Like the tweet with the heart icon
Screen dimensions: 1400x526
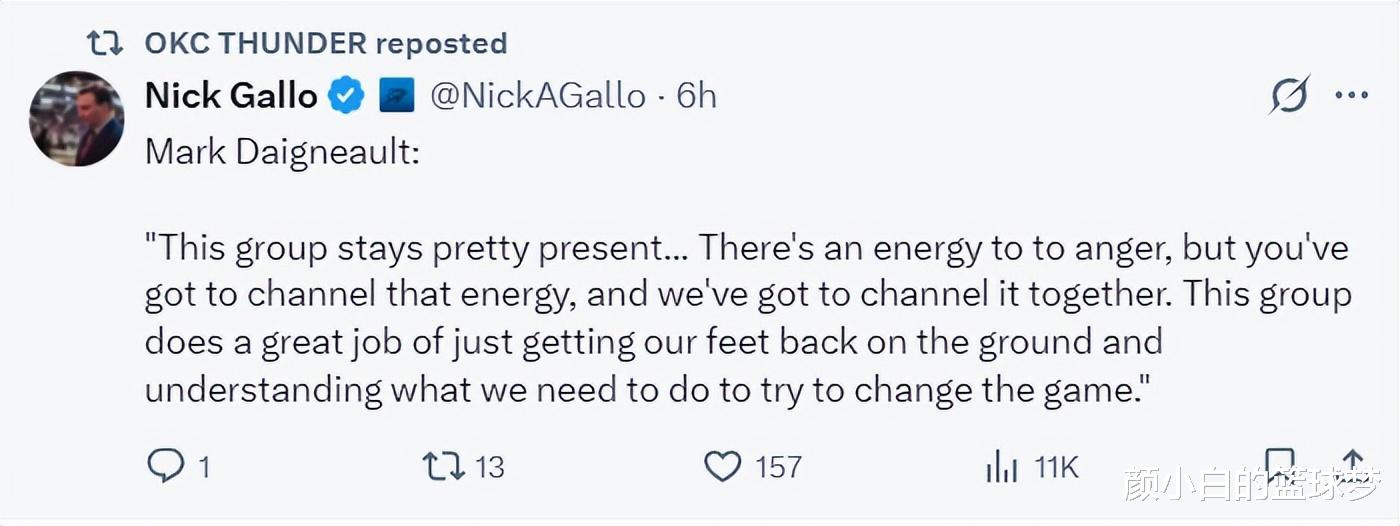pos(723,466)
